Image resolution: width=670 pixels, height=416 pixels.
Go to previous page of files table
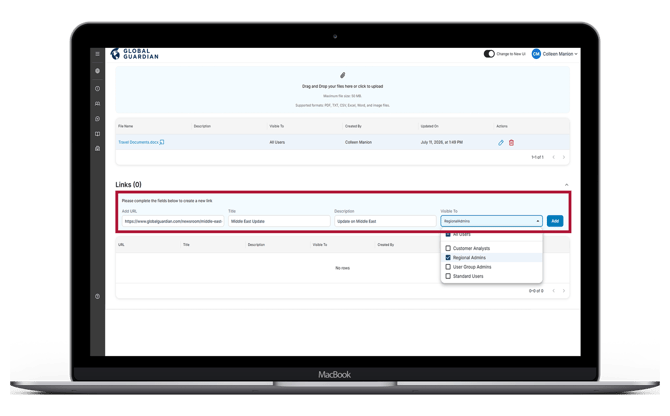pyautogui.click(x=553, y=157)
